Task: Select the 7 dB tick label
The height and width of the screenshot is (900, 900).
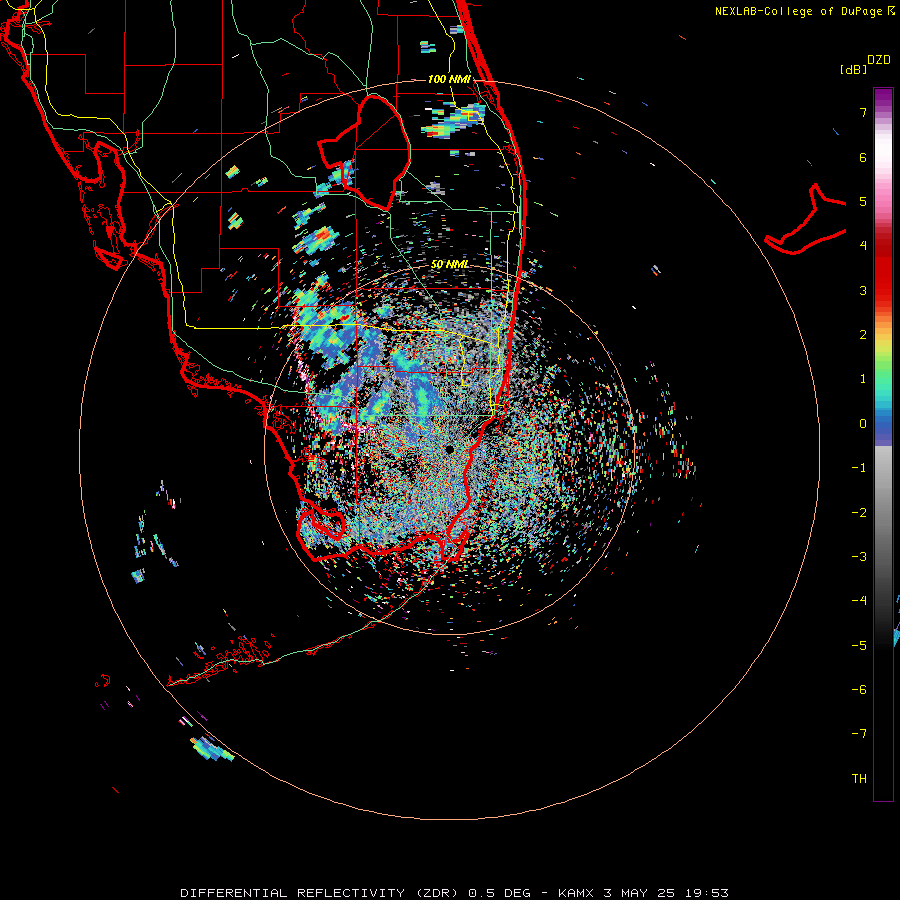Action: coord(863,112)
